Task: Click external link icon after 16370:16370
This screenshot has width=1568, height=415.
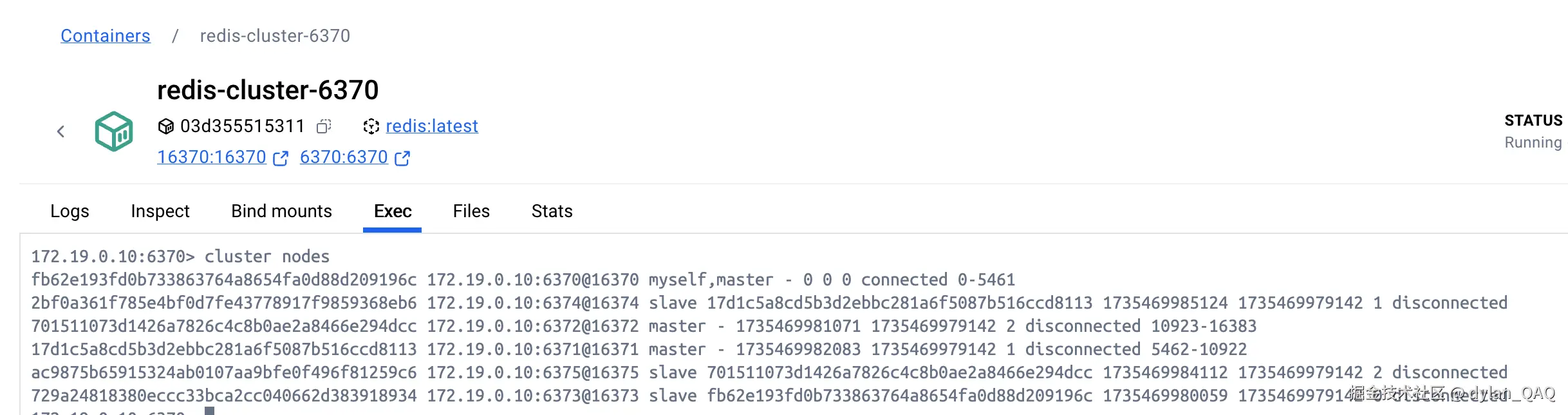Action: tap(281, 159)
